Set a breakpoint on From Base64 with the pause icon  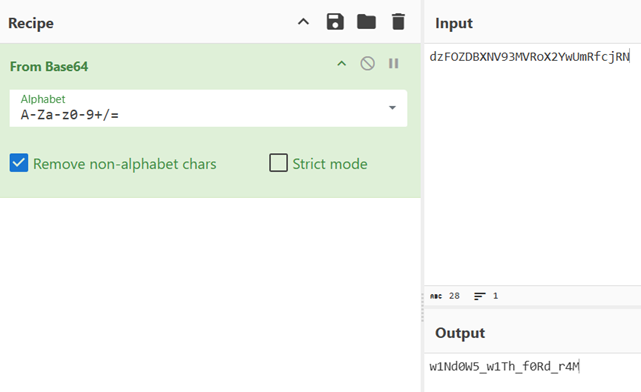(394, 63)
